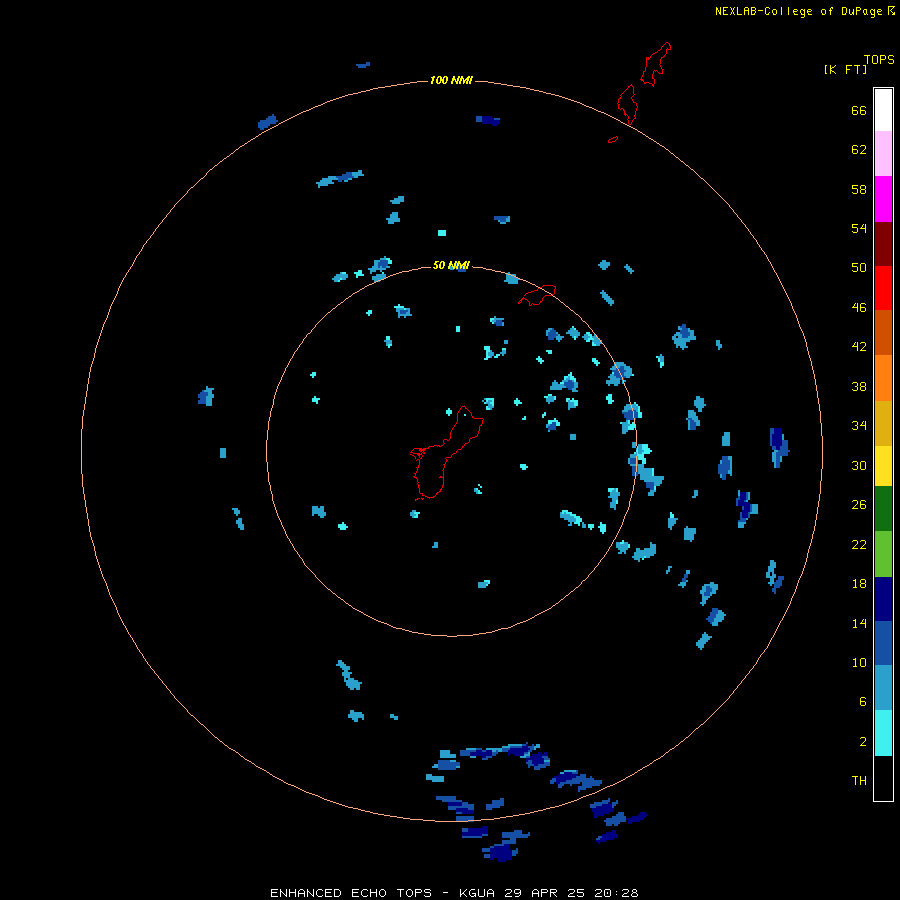Screen dimensions: 900x900
Task: Click the legend value 10
Action: (859, 662)
